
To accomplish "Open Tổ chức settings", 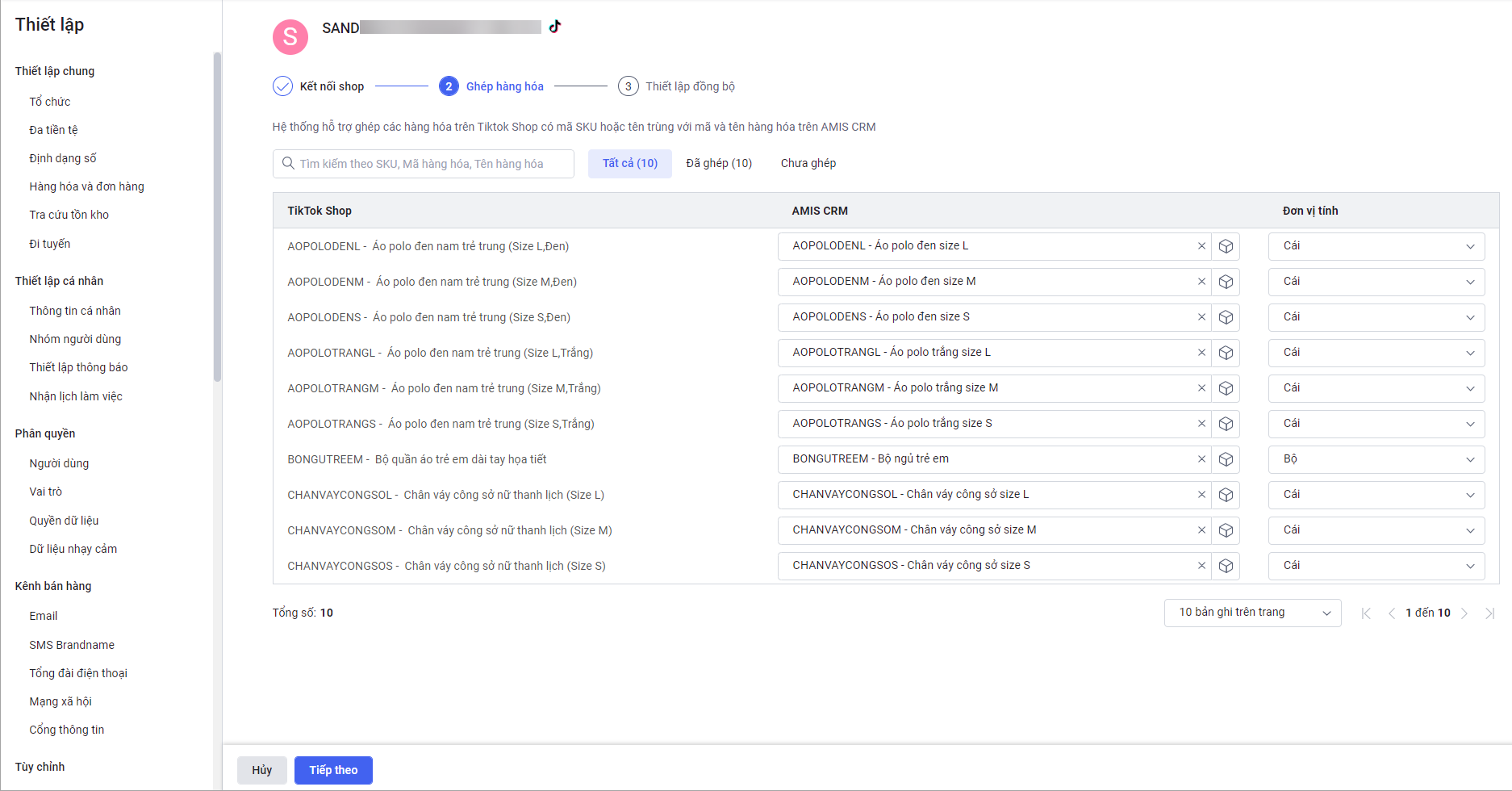I will point(50,102).
